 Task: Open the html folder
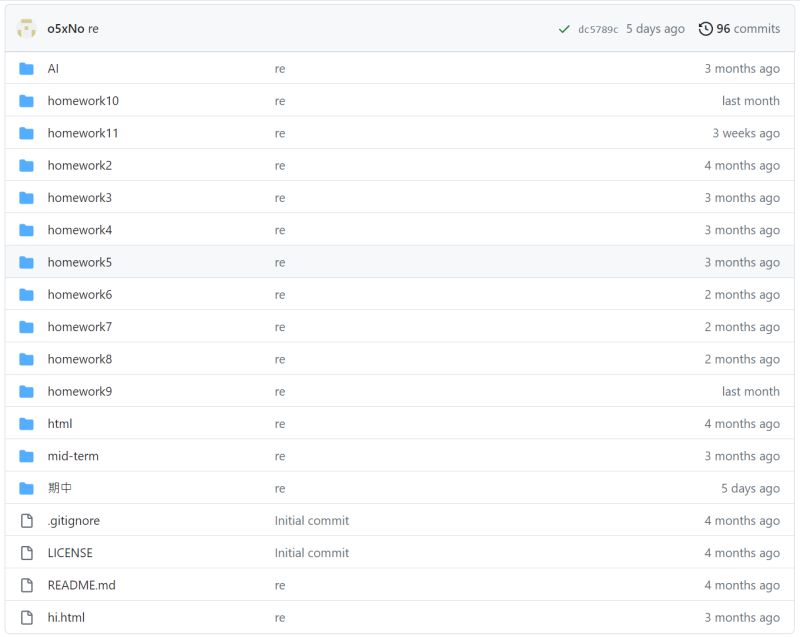click(62, 423)
